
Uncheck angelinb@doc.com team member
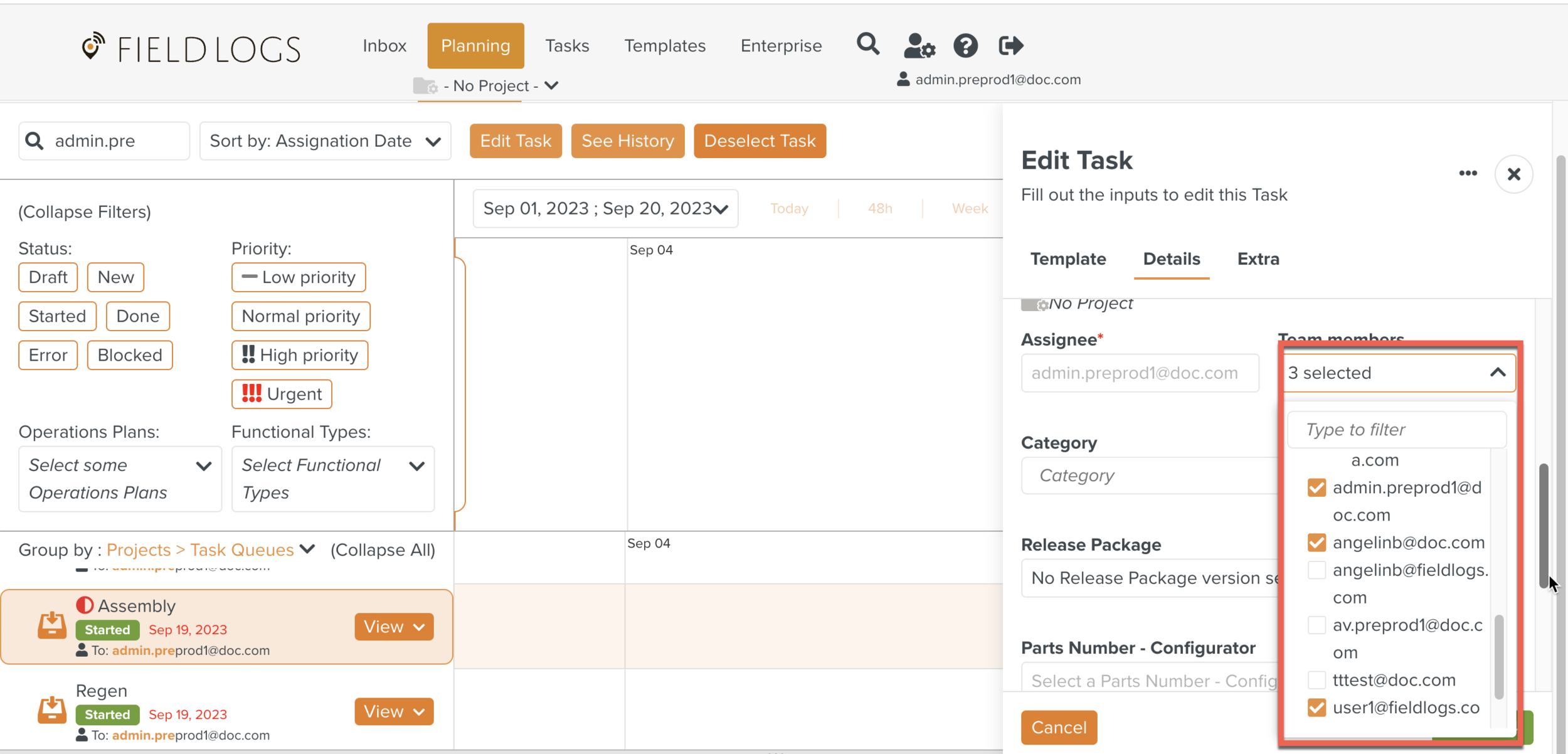coord(1316,543)
